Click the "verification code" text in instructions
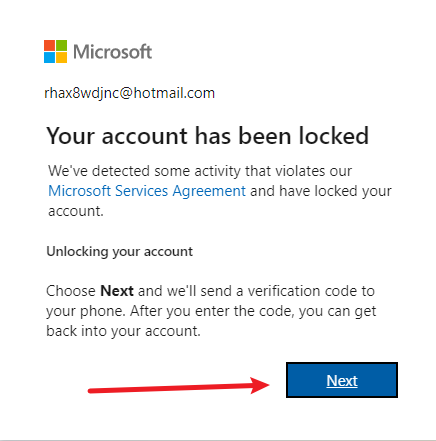Image resolution: width=436 pixels, height=441 pixels. coord(301,291)
